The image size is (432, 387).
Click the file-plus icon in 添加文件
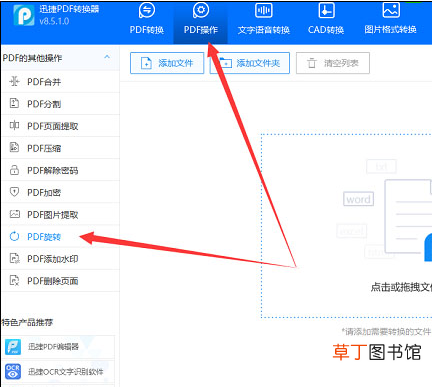click(x=146, y=63)
